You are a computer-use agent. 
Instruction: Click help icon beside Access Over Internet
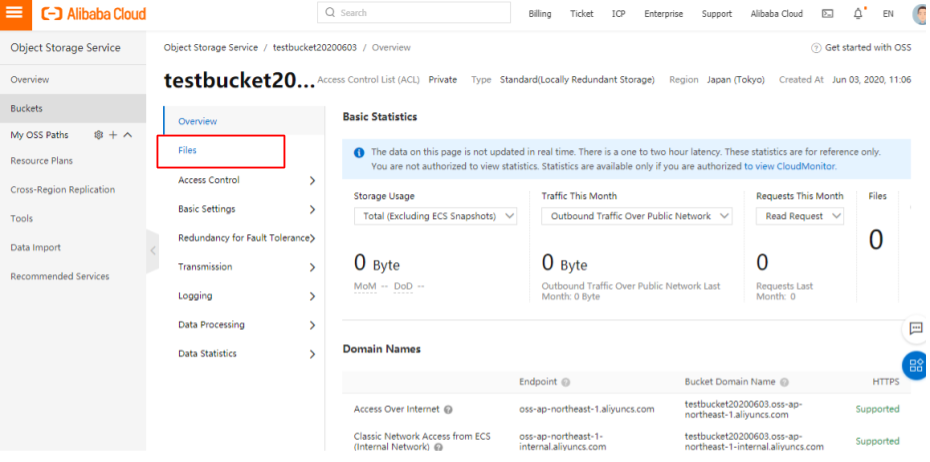coord(448,409)
